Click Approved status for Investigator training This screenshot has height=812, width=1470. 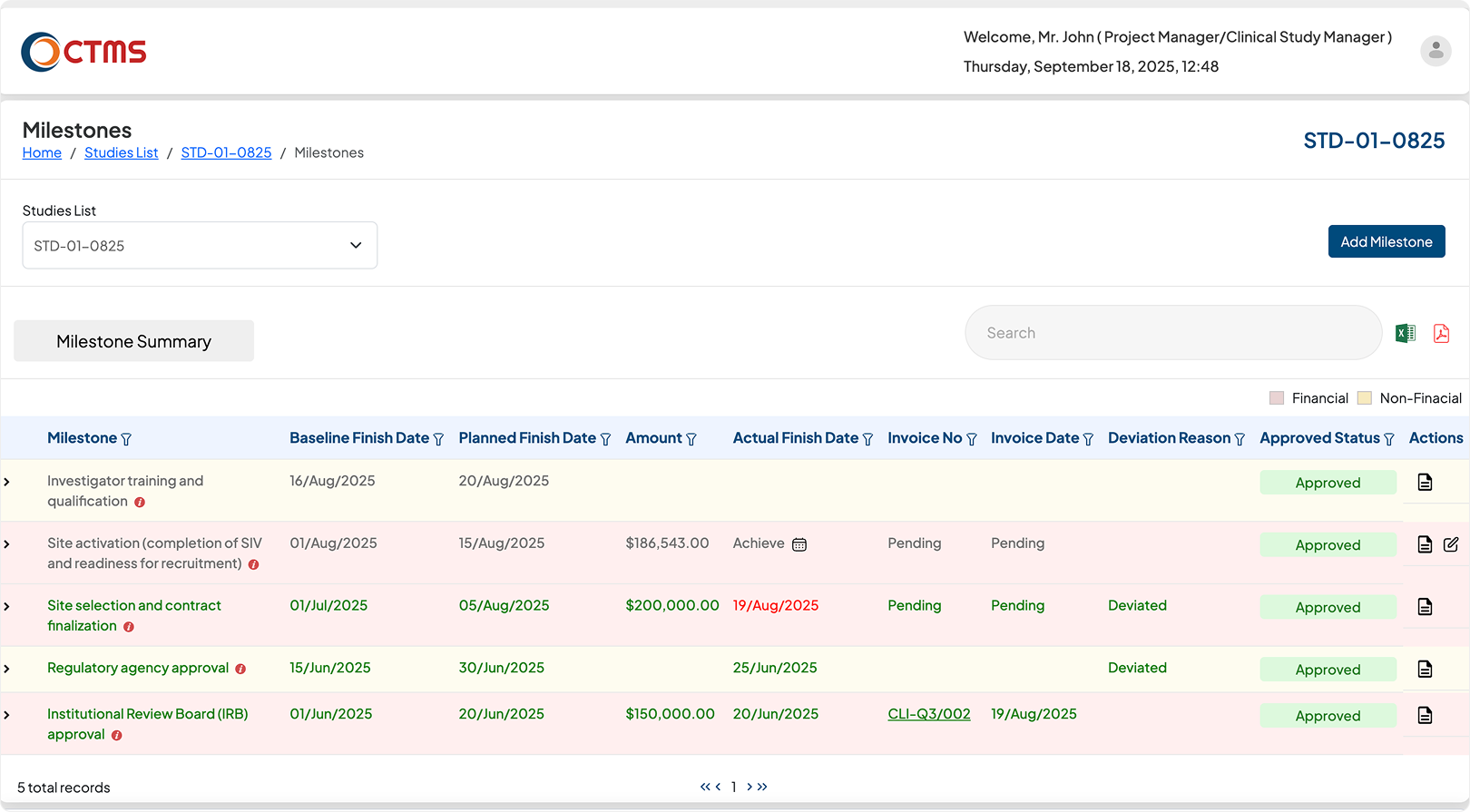point(1328,483)
